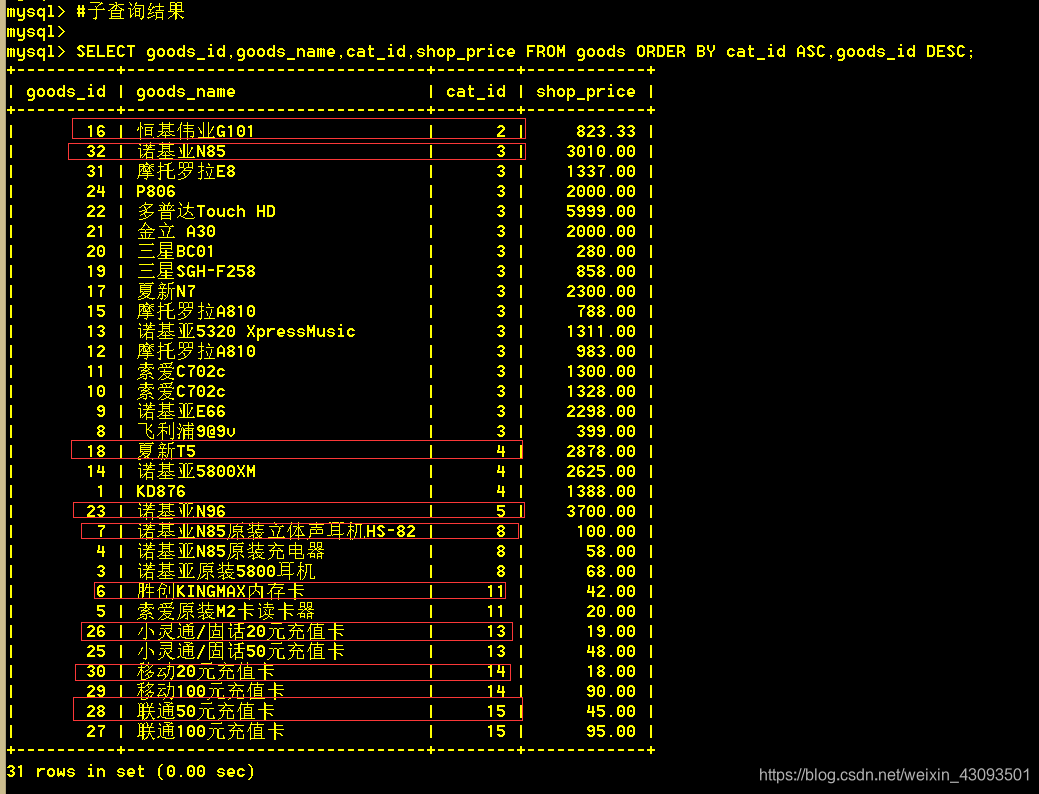Select the goods name 夏新T5
Image resolution: width=1039 pixels, height=794 pixels.
coord(166,451)
